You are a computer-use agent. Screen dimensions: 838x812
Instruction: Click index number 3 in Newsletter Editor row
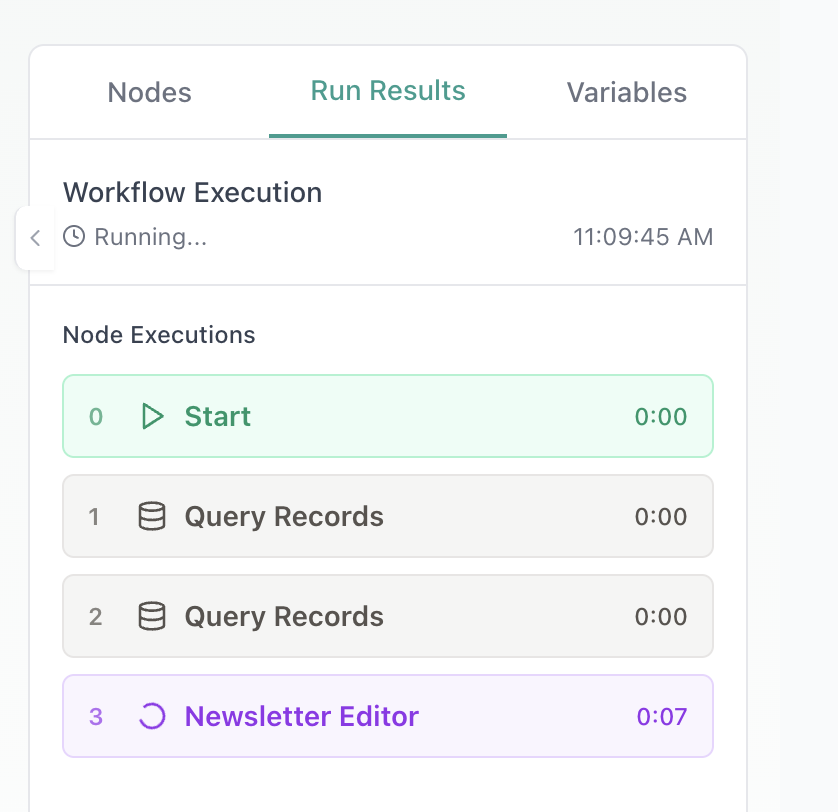click(x=96, y=716)
